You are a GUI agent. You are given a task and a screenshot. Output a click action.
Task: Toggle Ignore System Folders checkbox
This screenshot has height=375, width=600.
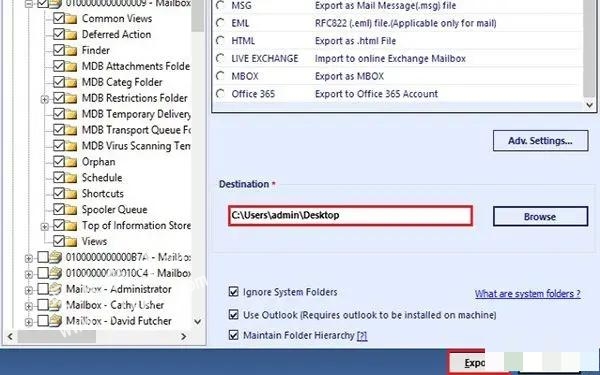(233, 292)
